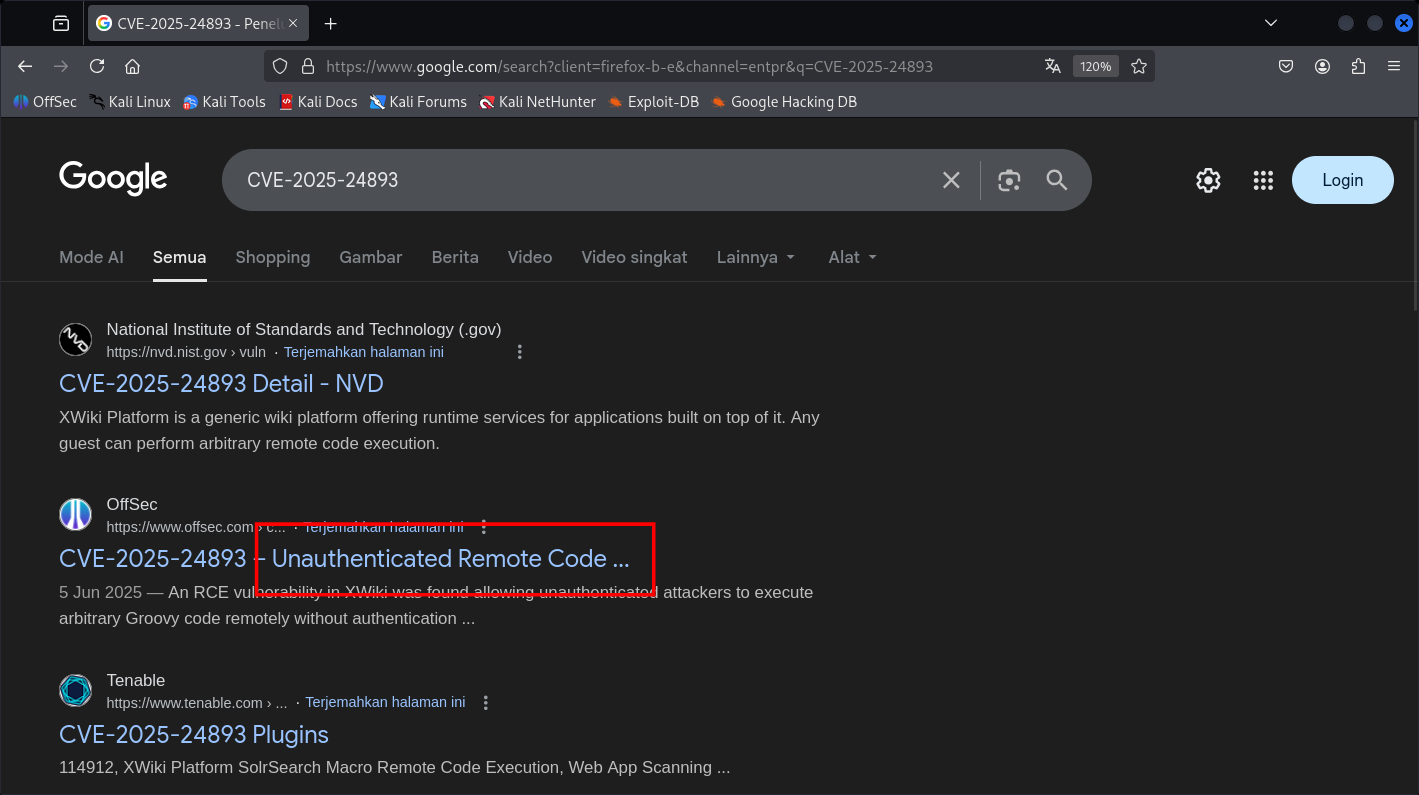The image size is (1419, 795).
Task: Reload the current page
Action: coord(97,66)
